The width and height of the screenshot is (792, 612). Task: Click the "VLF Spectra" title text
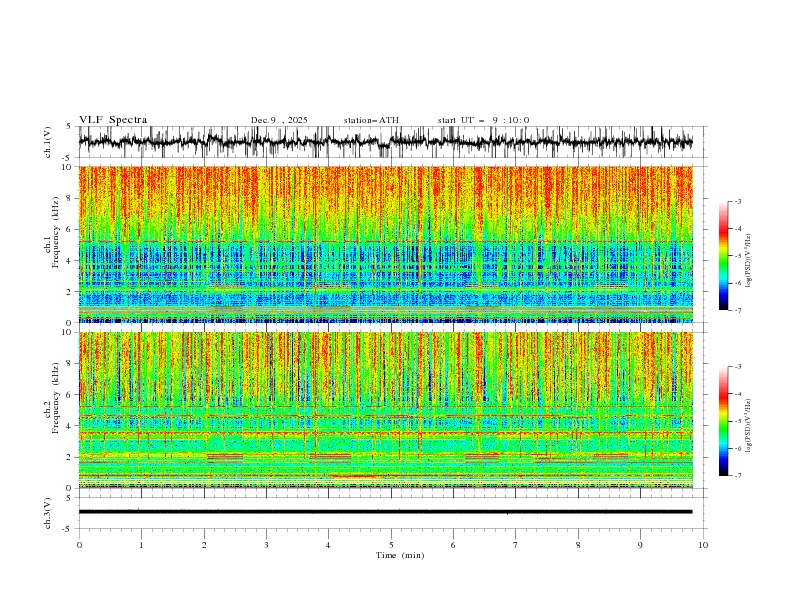113,120
